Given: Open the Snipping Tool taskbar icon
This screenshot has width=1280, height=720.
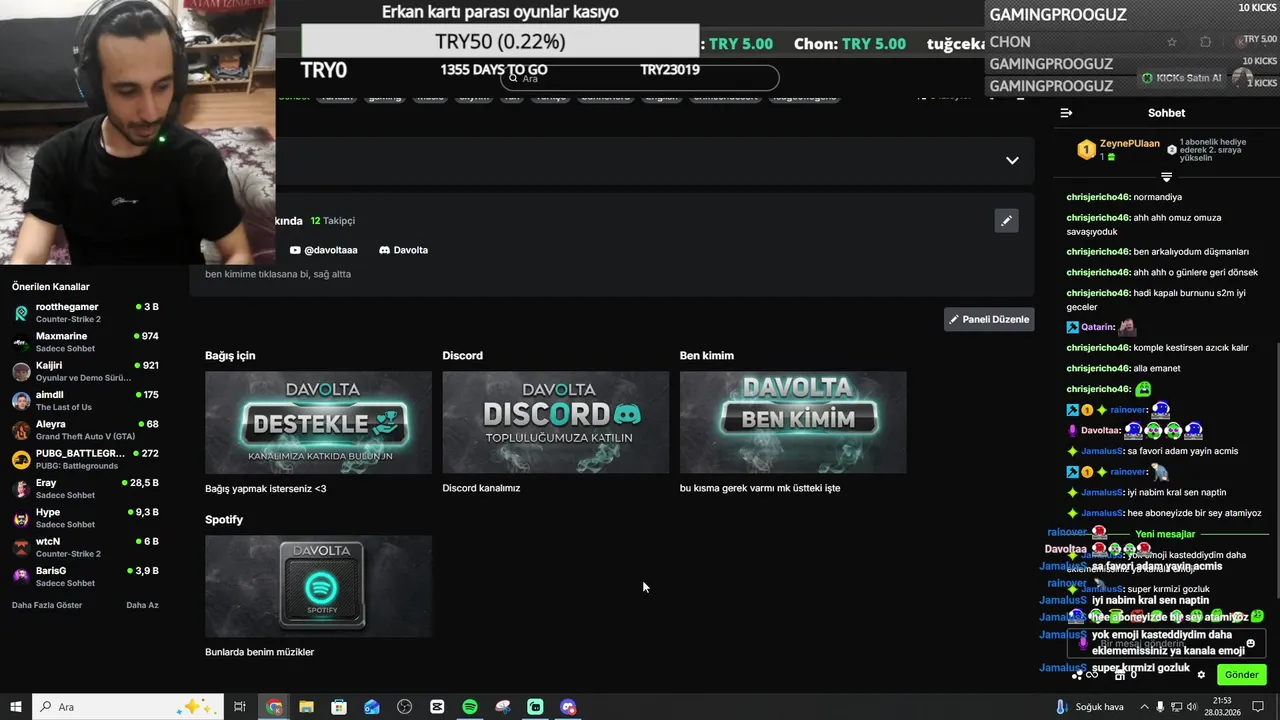Looking at the screenshot, I should click(503, 707).
